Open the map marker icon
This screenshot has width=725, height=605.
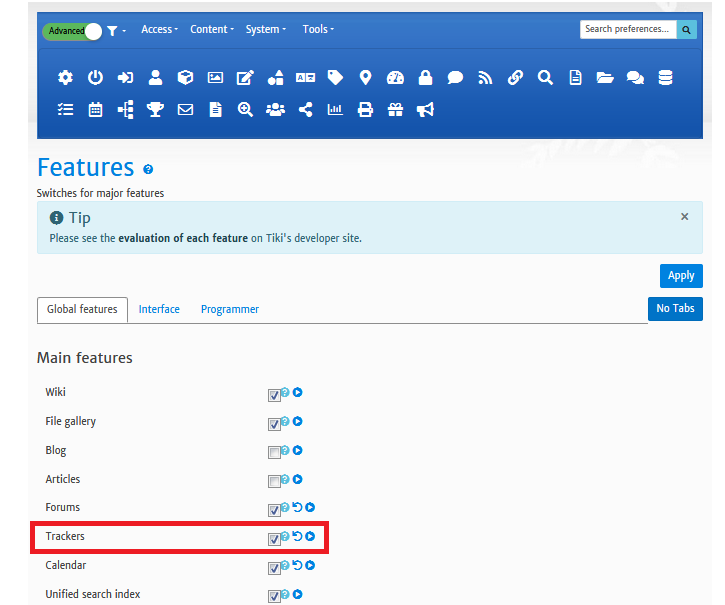(x=365, y=77)
